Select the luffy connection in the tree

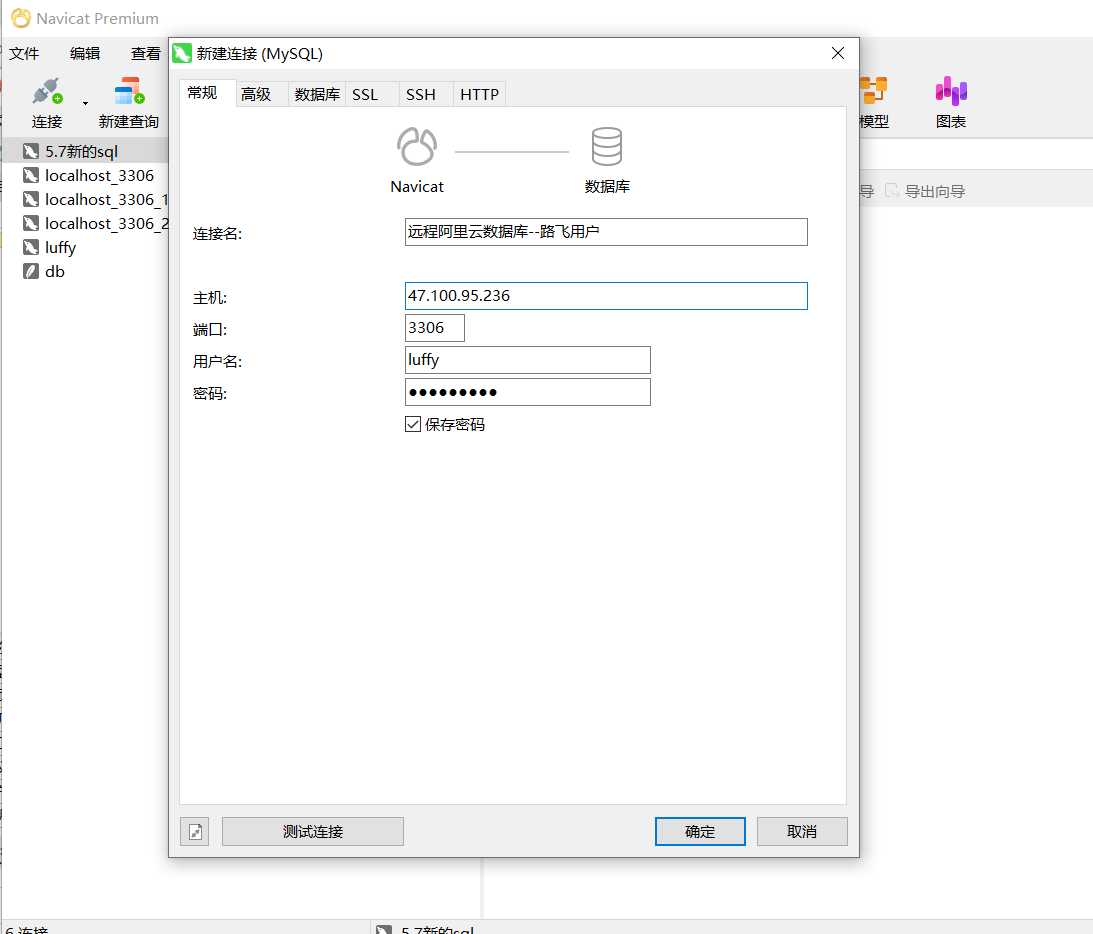[60, 247]
